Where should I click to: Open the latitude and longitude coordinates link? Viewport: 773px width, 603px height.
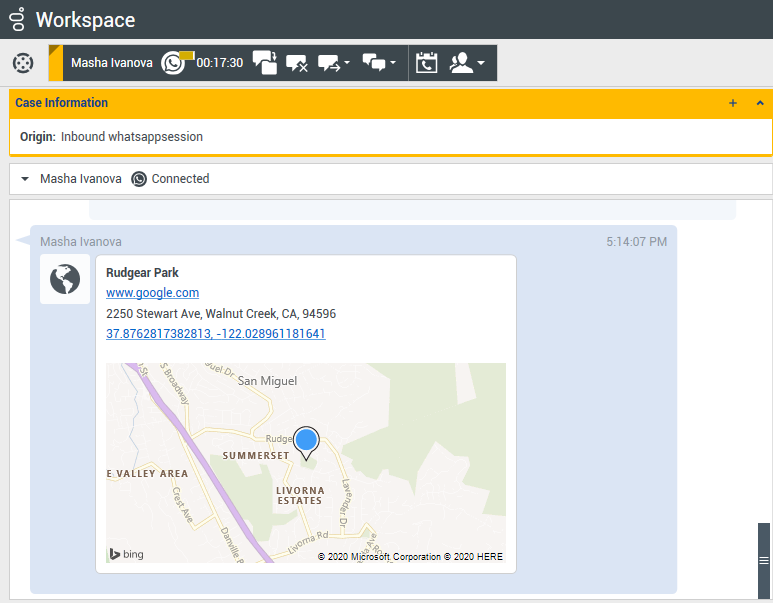[215, 334]
